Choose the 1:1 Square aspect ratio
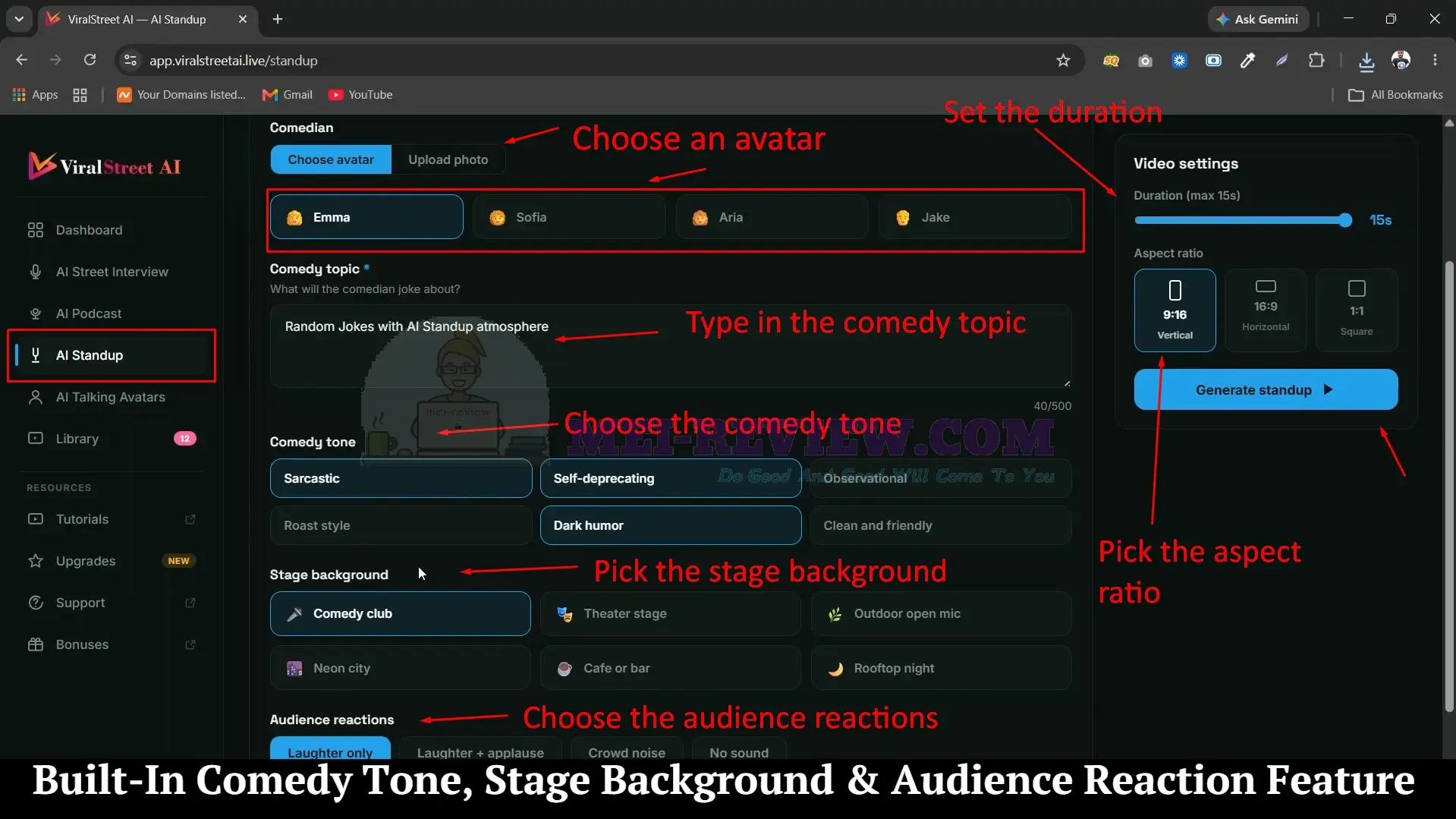This screenshot has width=1456, height=819. 1357,310
